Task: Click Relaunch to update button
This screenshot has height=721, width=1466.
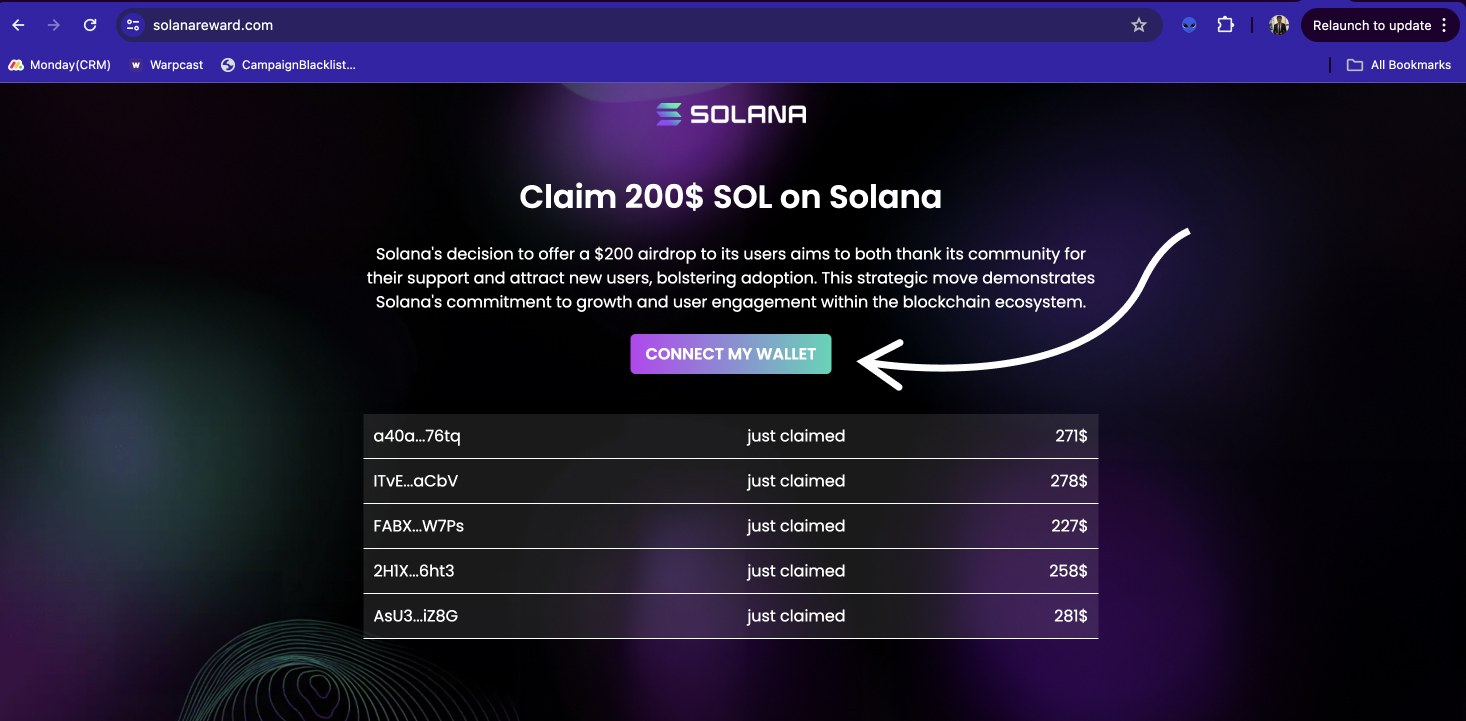Action: click(x=1371, y=25)
